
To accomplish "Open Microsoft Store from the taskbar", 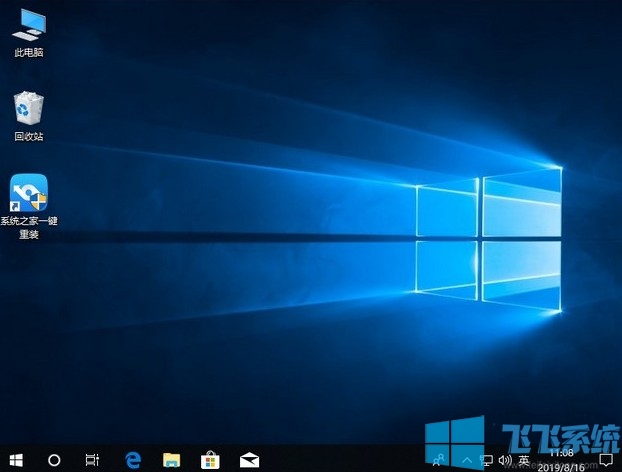I will pos(210,460).
